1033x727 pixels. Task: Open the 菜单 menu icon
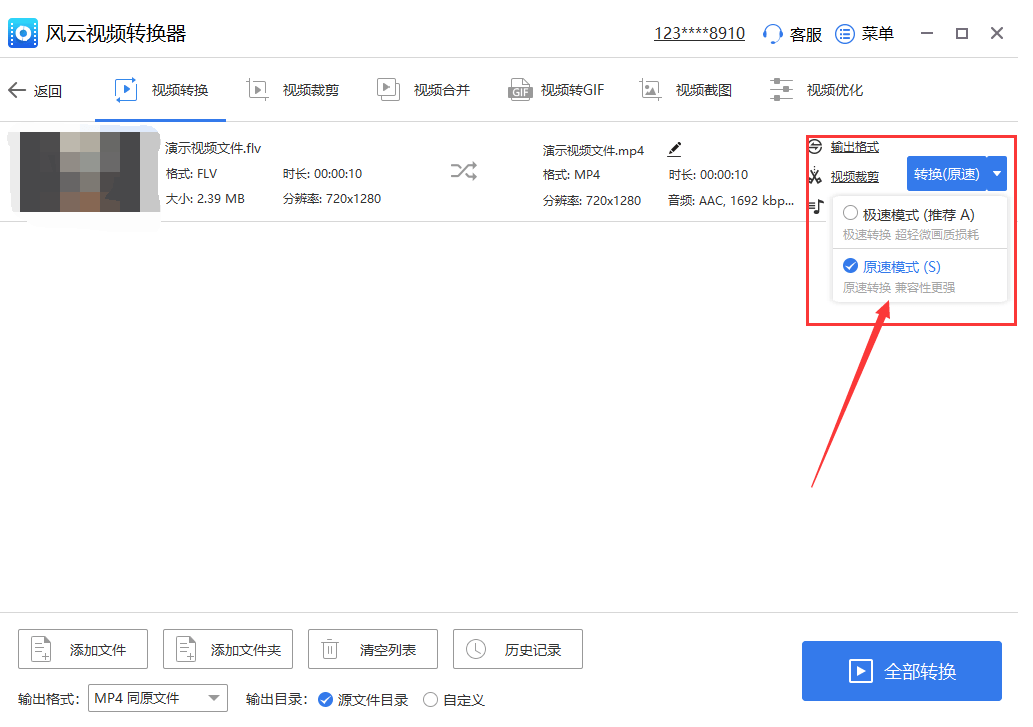[845, 34]
